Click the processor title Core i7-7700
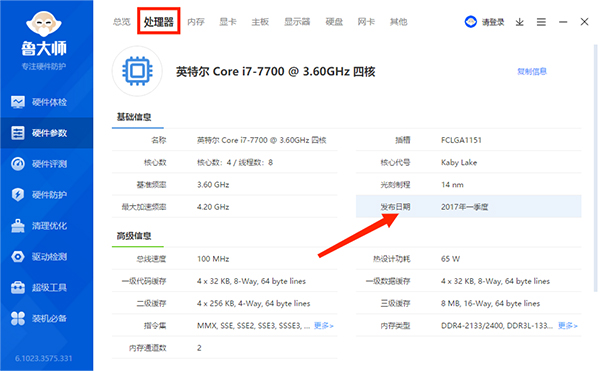Viewport: 600px width, 371px height. pos(276,72)
